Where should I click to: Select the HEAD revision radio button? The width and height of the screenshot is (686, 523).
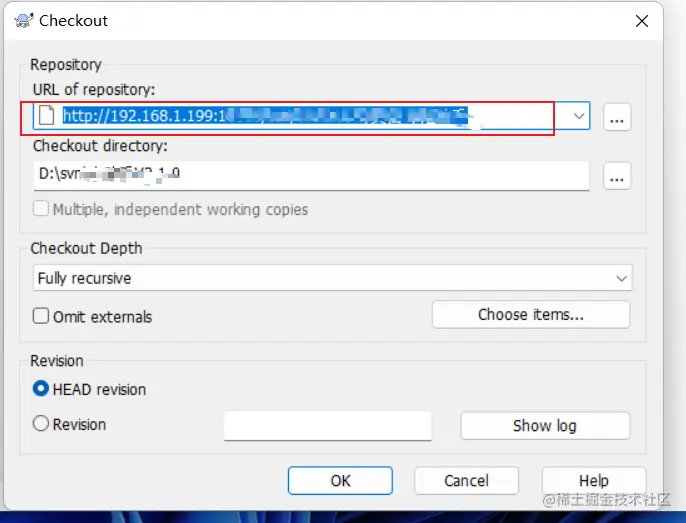(x=41, y=389)
